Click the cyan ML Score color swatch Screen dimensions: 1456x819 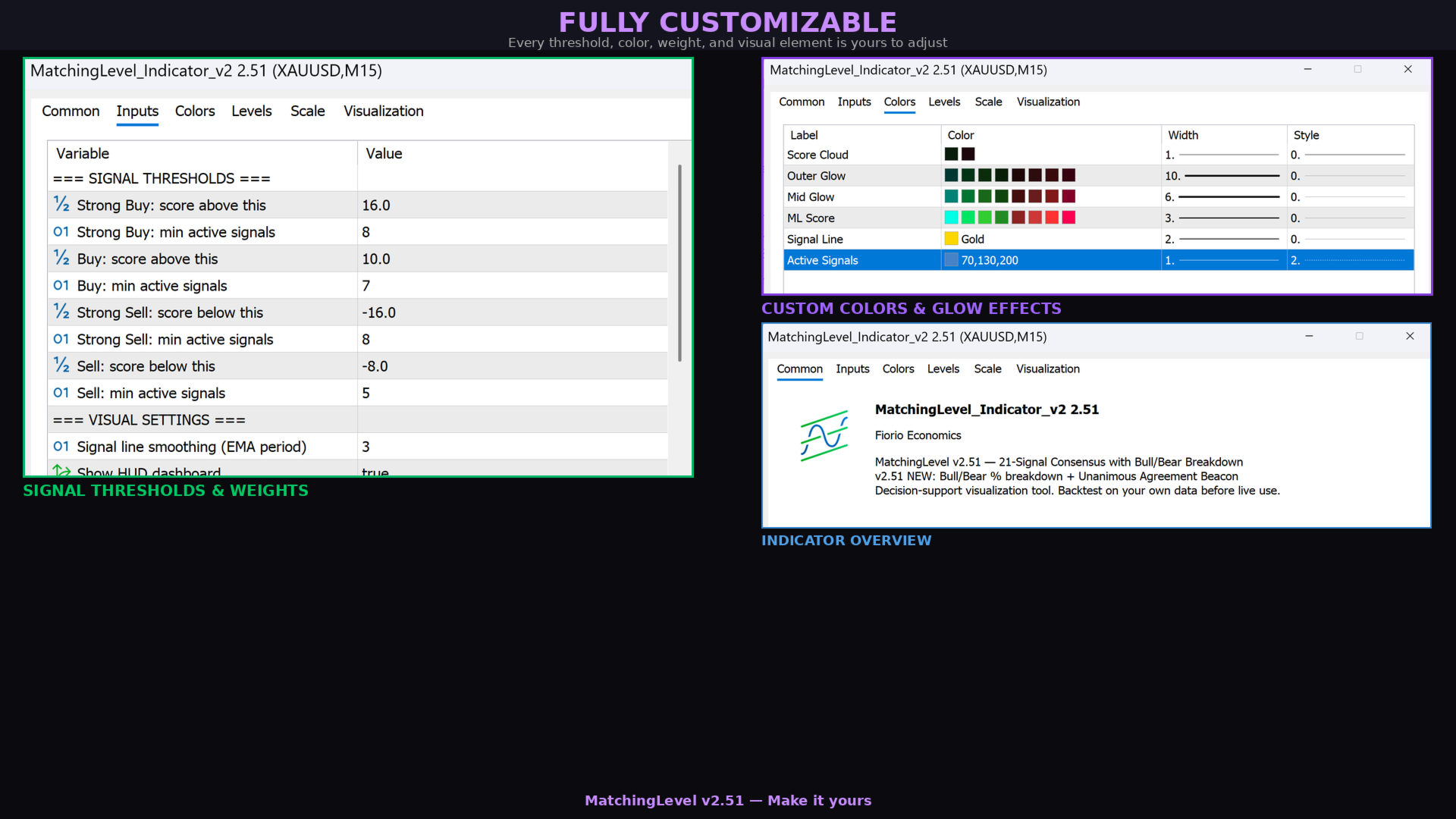[951, 218]
